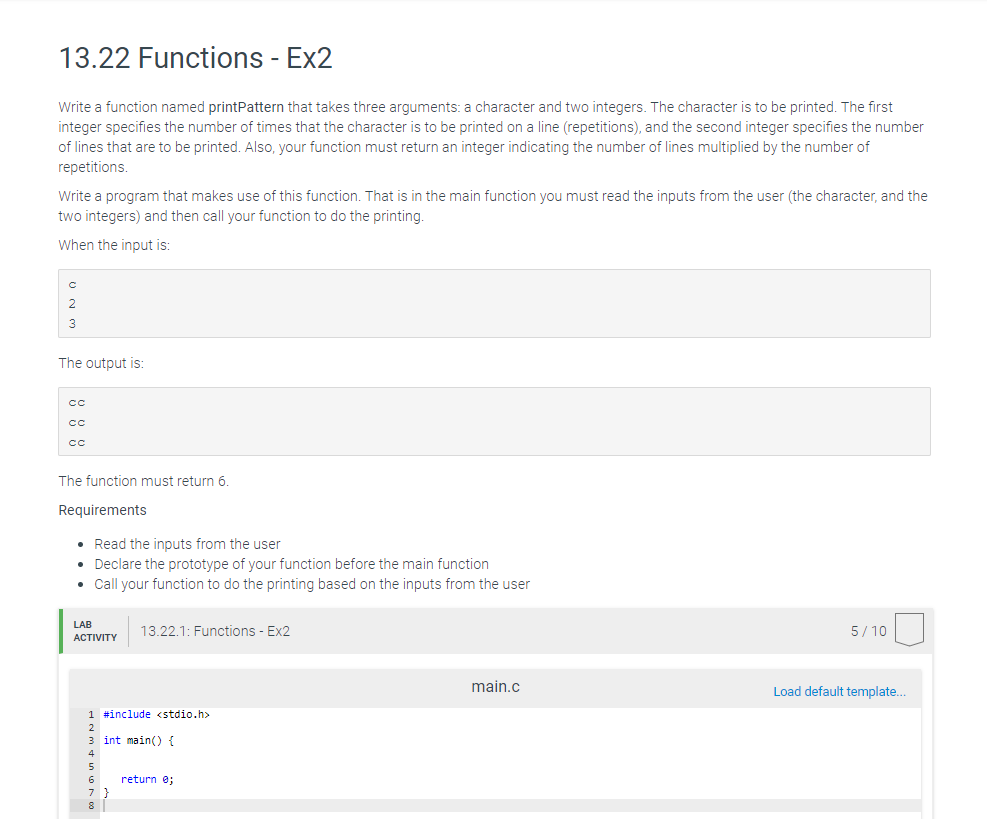Click the output box showing cc lines
987x819 pixels.
(494, 421)
